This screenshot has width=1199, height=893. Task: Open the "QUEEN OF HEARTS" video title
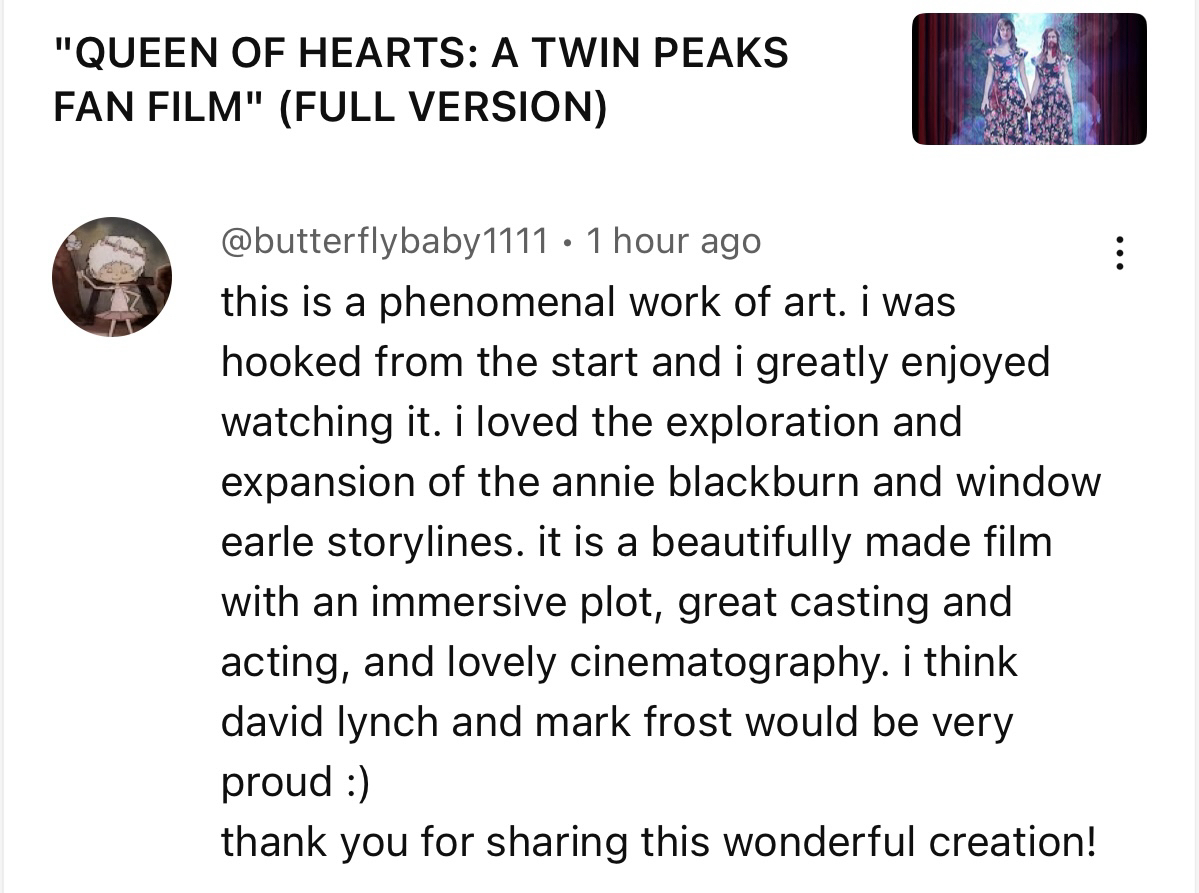(x=420, y=52)
